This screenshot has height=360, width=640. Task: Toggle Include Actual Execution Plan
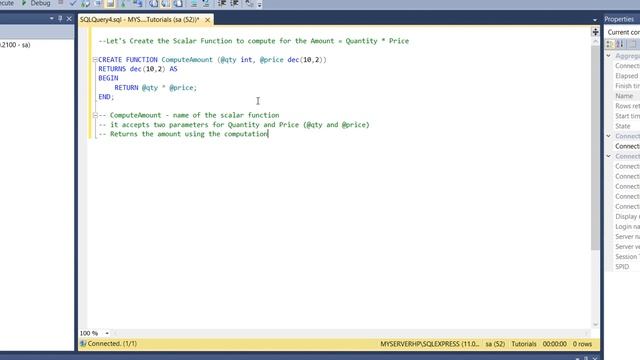click(x=123, y=4)
